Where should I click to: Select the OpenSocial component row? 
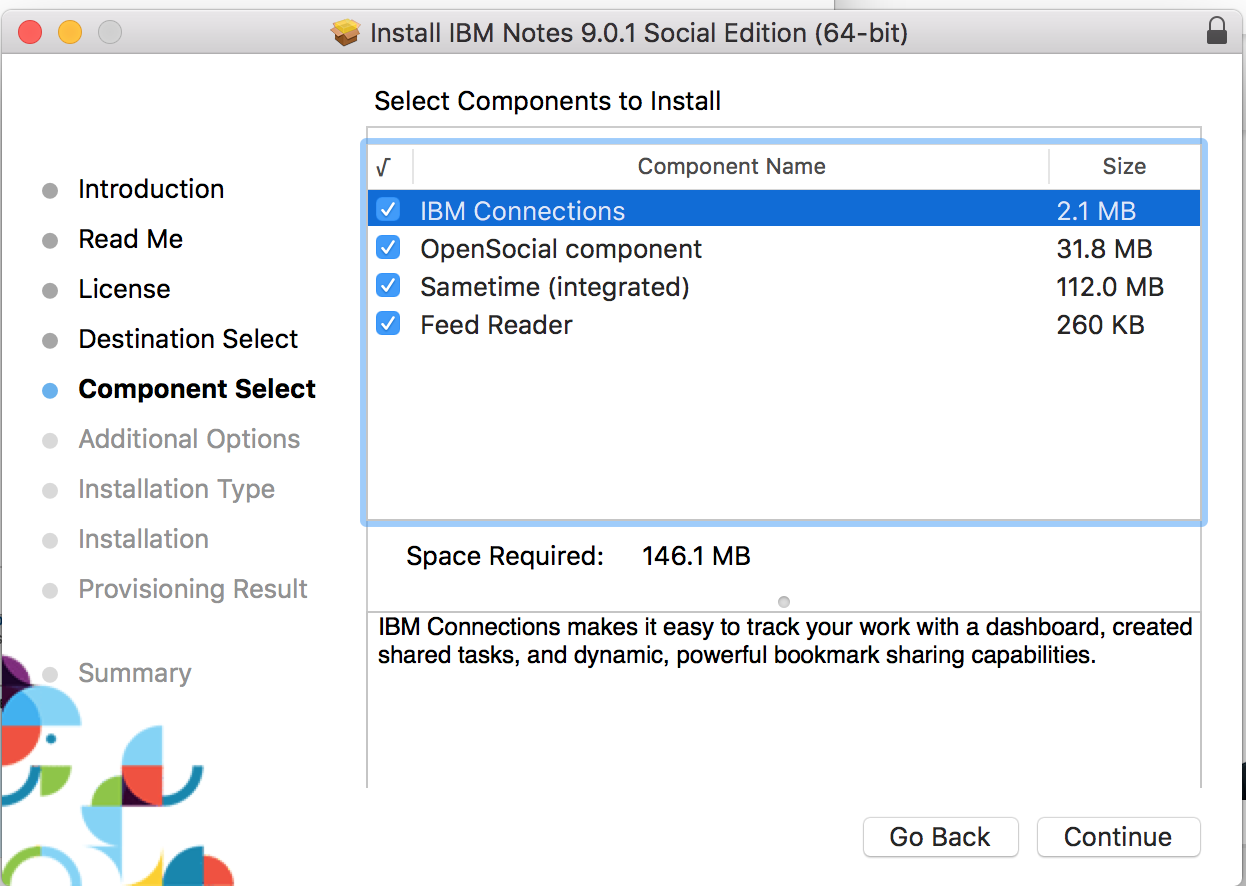784,248
